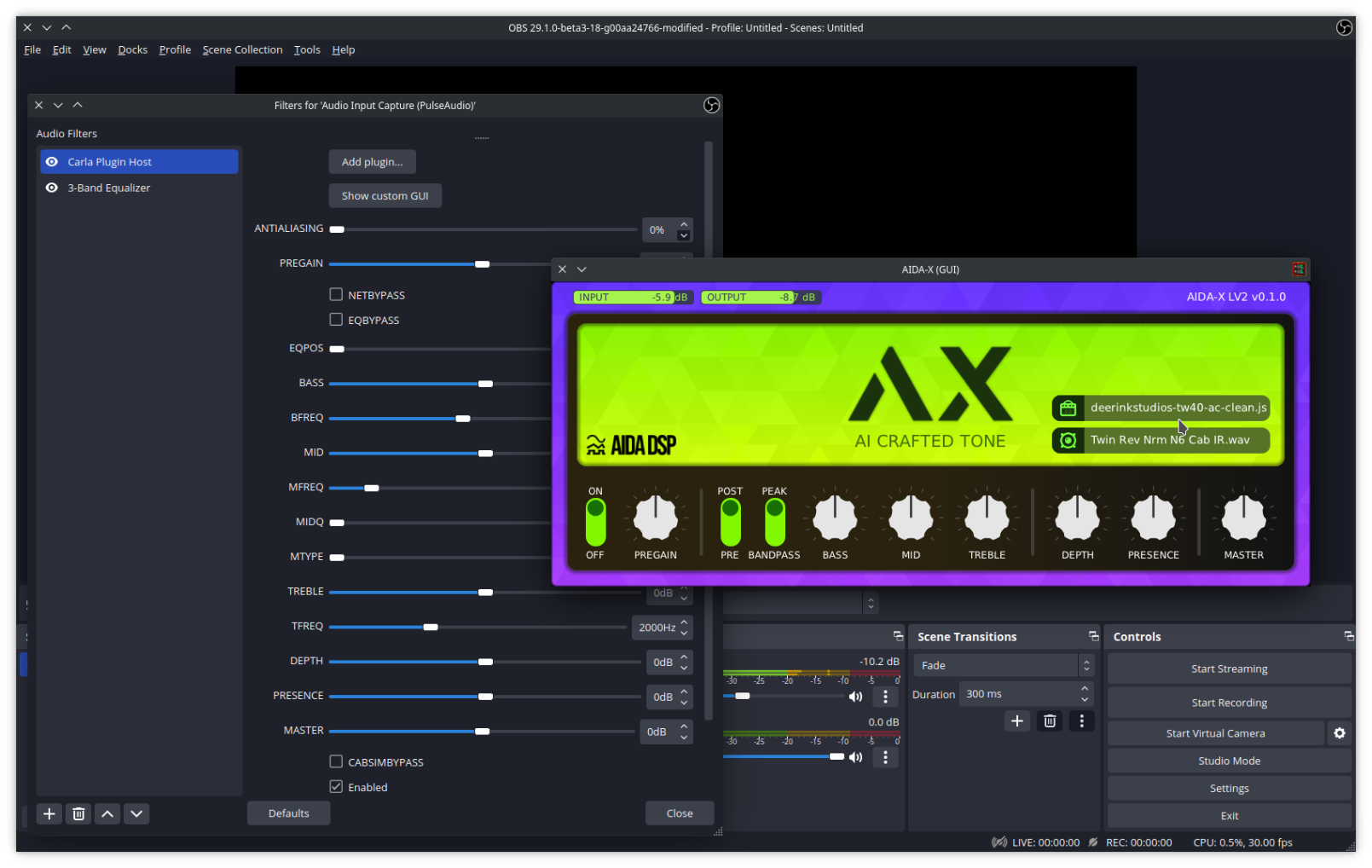Open the Fade transition dropdown

click(x=1004, y=666)
